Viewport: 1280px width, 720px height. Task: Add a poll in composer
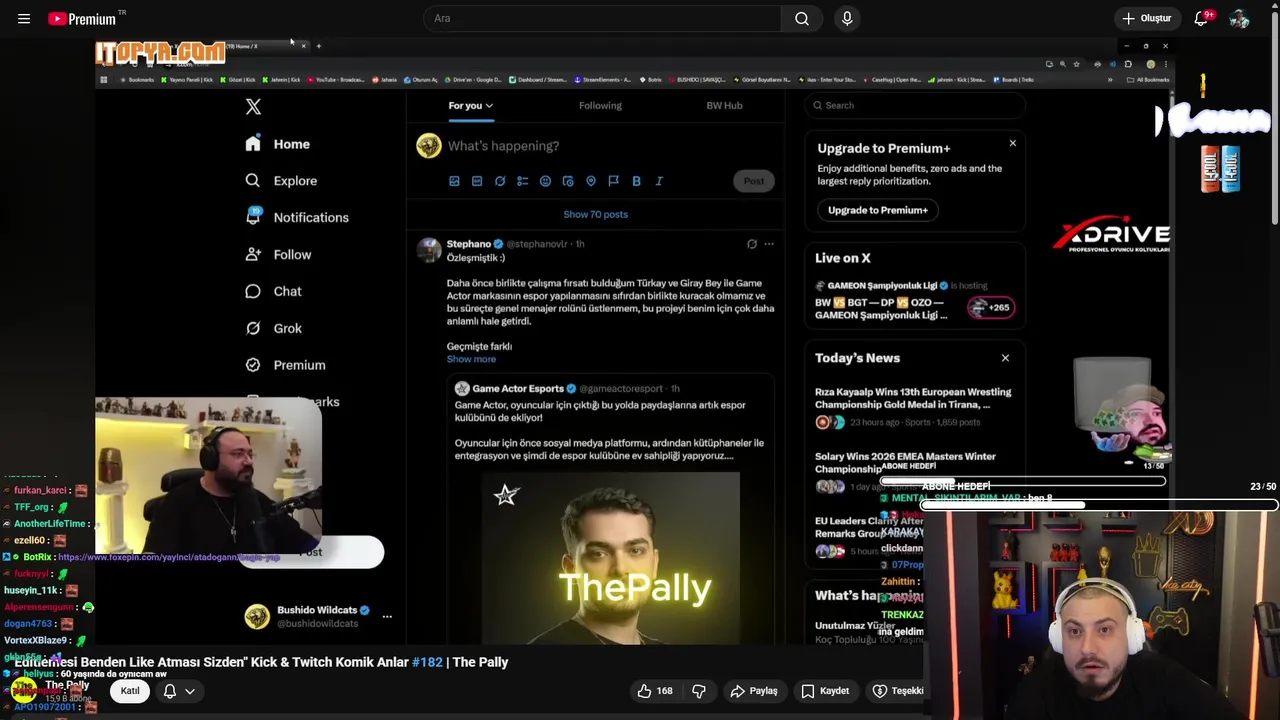click(x=522, y=181)
